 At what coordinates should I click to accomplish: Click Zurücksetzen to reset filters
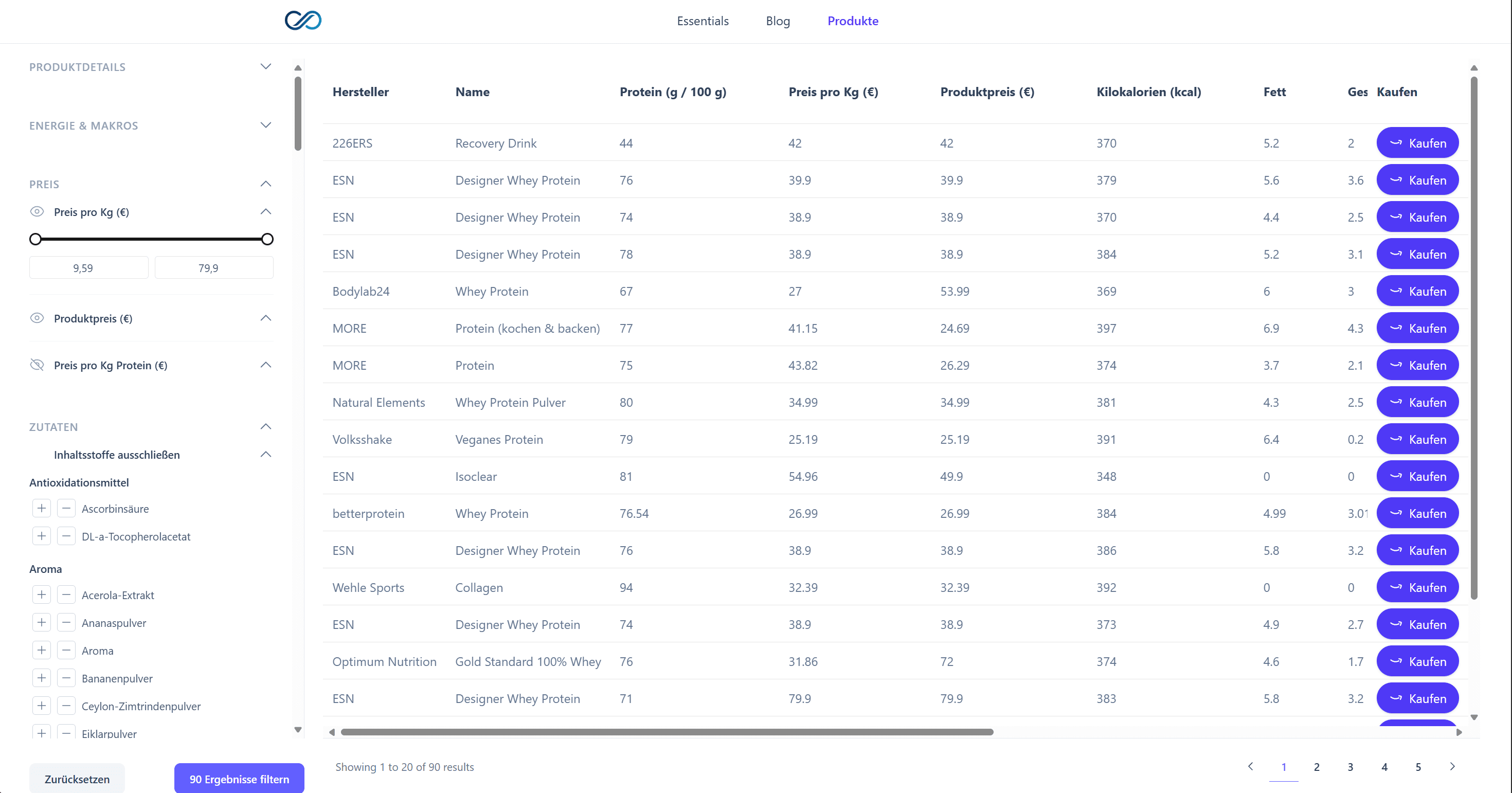pos(77,779)
